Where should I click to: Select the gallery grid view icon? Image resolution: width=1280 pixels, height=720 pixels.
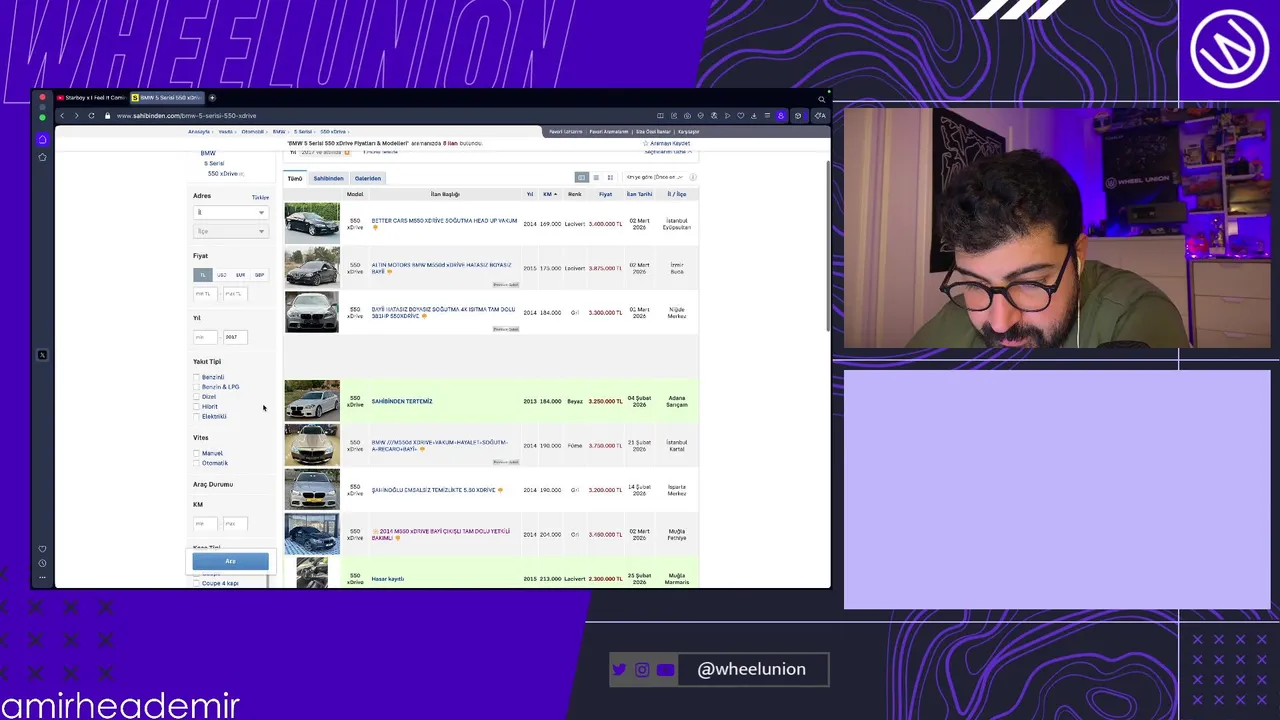pyautogui.click(x=610, y=178)
